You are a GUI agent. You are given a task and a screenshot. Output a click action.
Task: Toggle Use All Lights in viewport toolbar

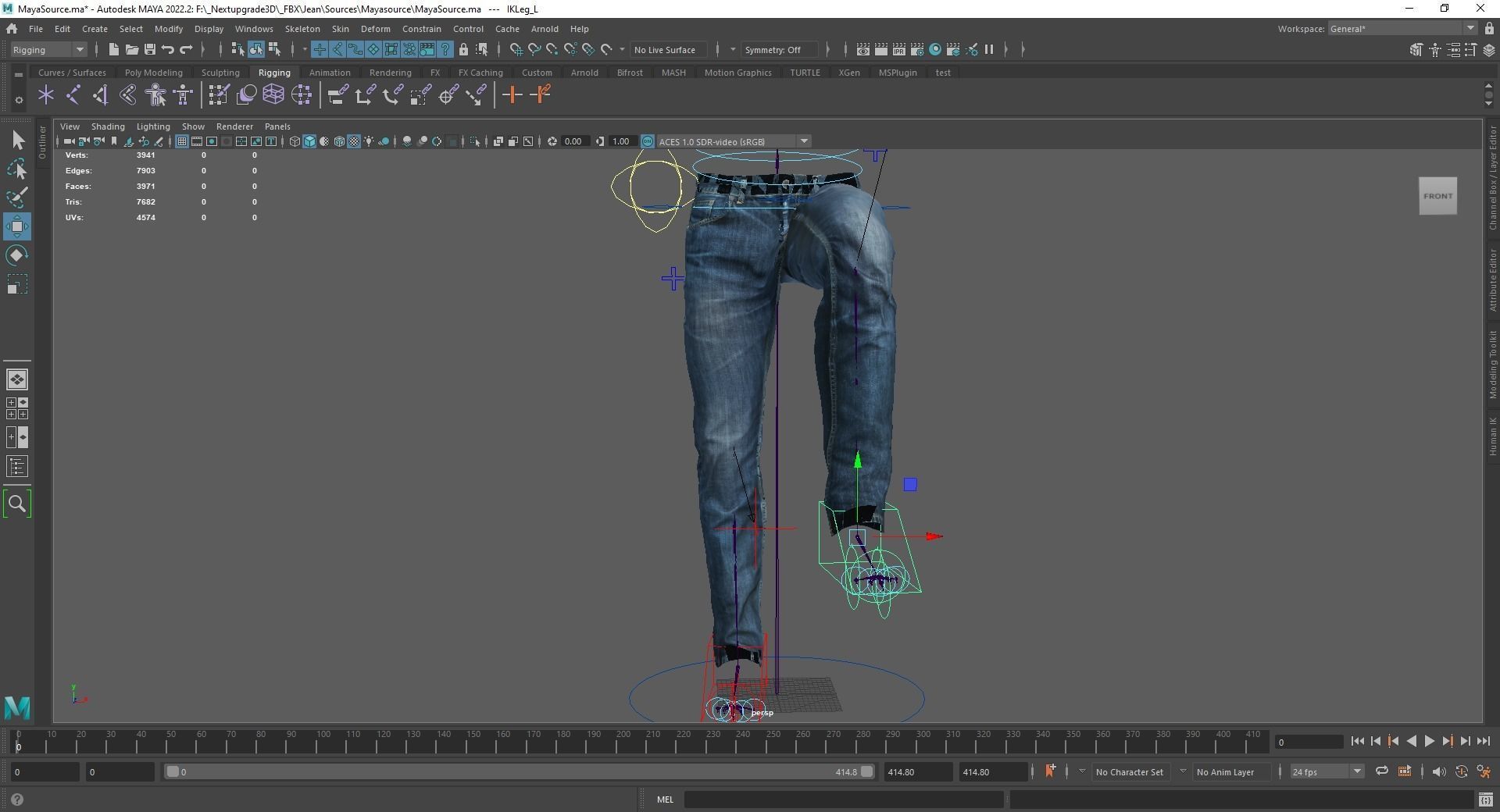pos(369,141)
